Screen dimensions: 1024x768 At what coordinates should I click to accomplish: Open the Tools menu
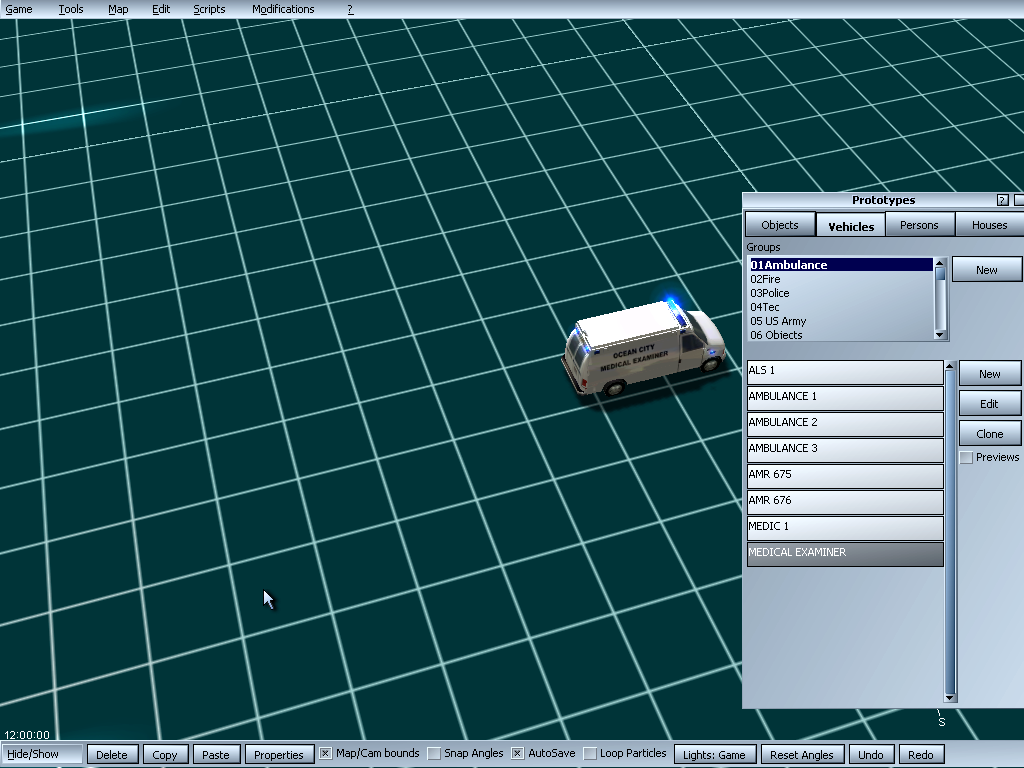pos(71,9)
